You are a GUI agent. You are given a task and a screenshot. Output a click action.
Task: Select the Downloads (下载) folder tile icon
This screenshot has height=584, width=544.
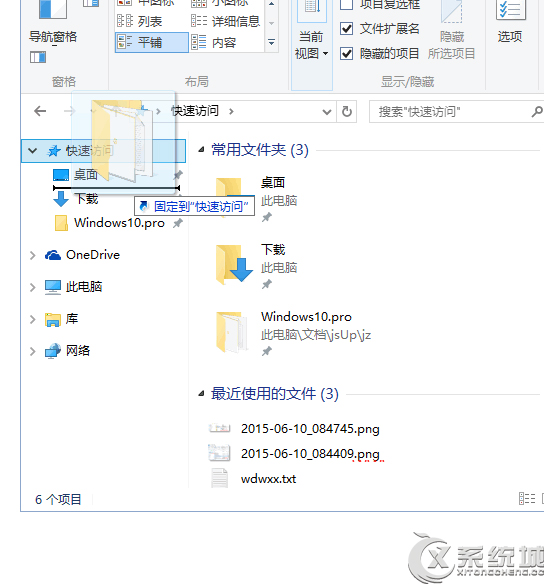(234, 266)
